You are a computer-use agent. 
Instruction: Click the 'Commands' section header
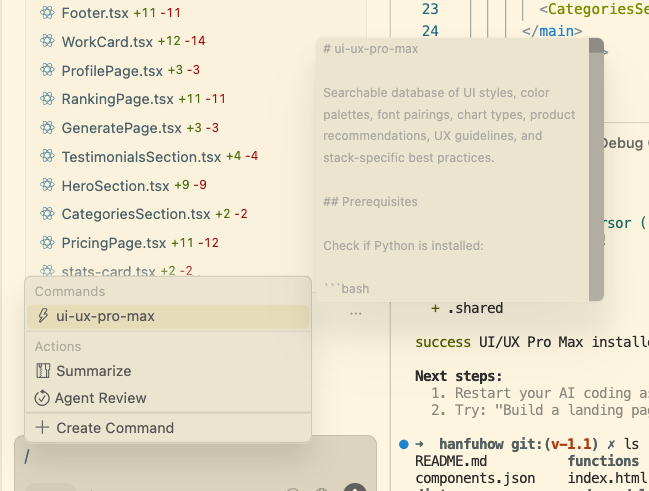(70, 291)
